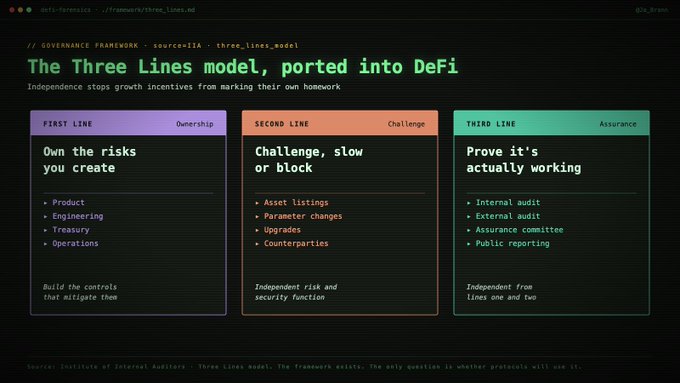The height and width of the screenshot is (383, 680).
Task: Click the 'Assurance' label
Action: 618,124
